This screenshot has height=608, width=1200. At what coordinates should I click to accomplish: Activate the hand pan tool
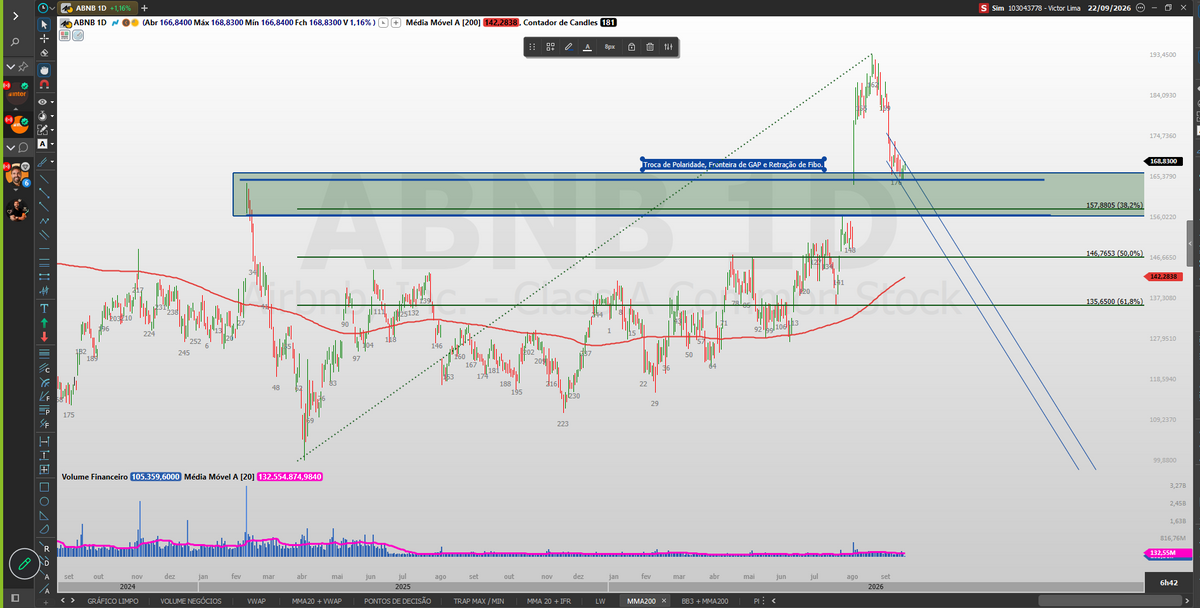[x=45, y=70]
